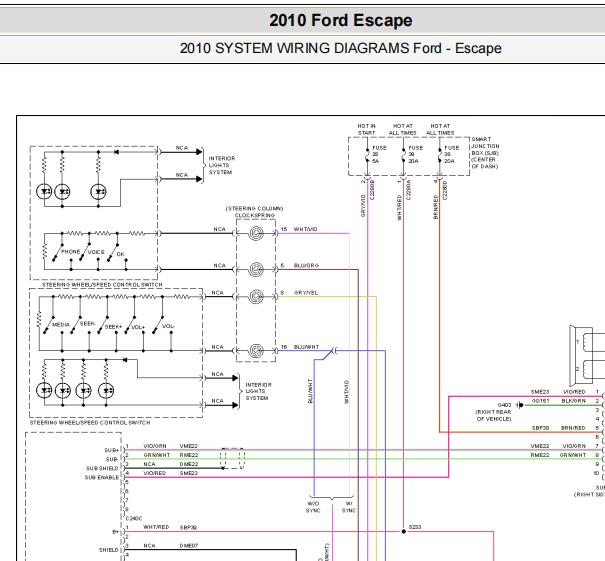Viewport: 605px width, 561px height.
Task: Select the "SMART JUNCTION BOX (SJB)" label
Action: click(485, 146)
